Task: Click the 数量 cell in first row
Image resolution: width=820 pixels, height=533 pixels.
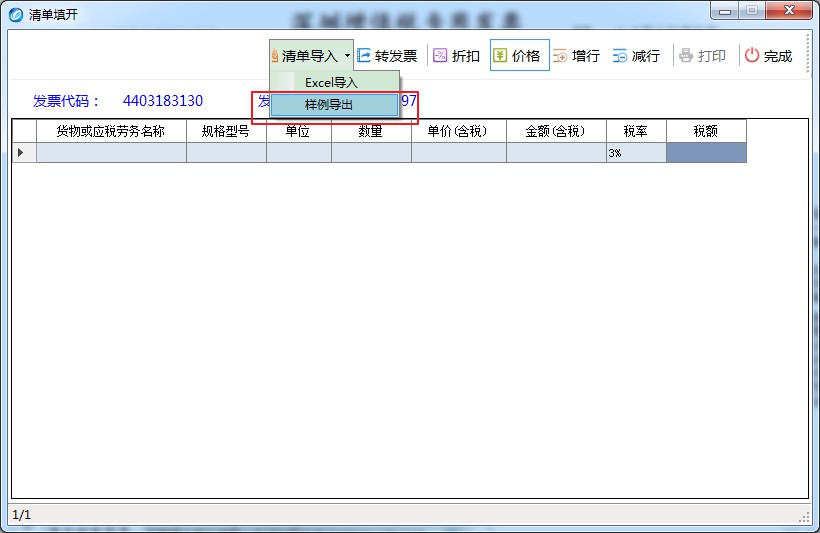Action: pos(371,152)
